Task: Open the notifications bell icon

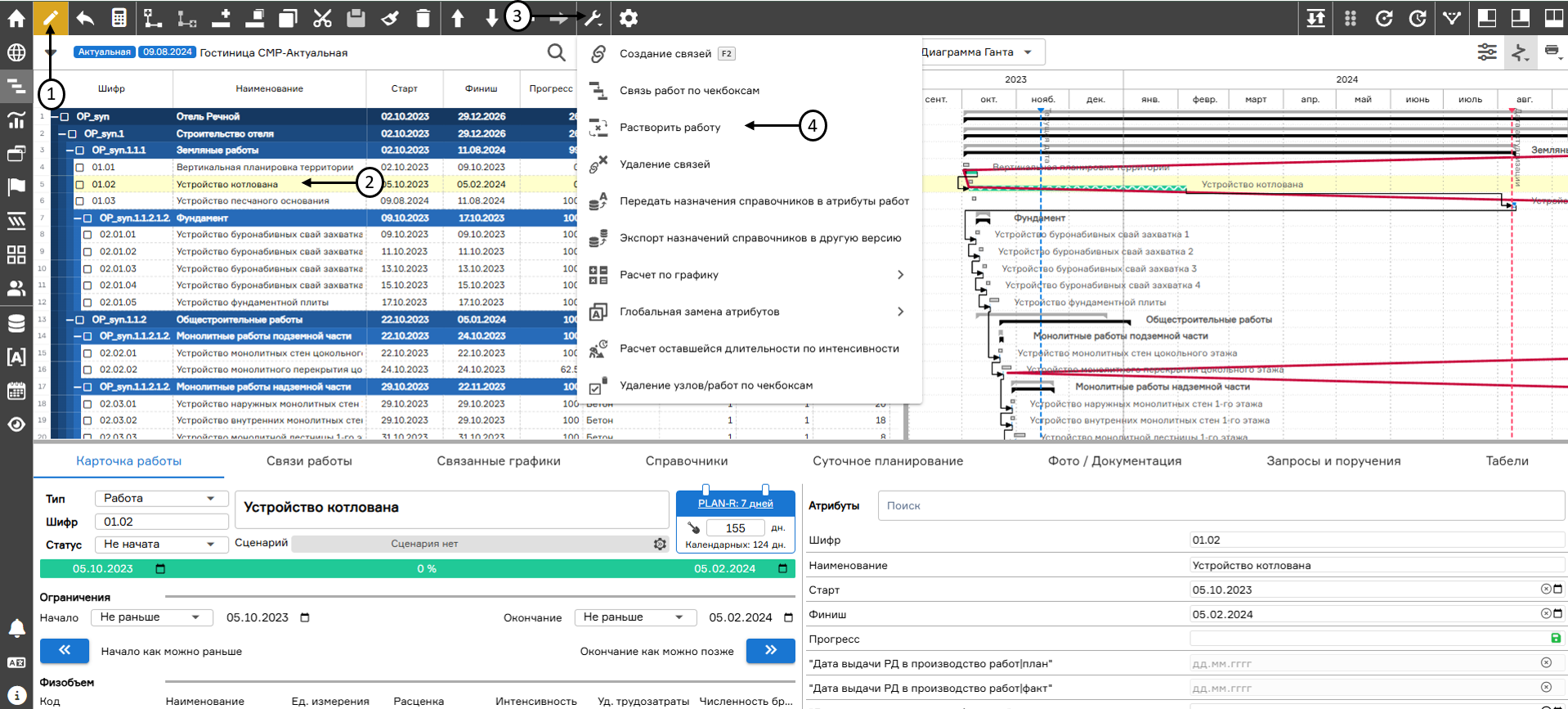Action: 16,628
